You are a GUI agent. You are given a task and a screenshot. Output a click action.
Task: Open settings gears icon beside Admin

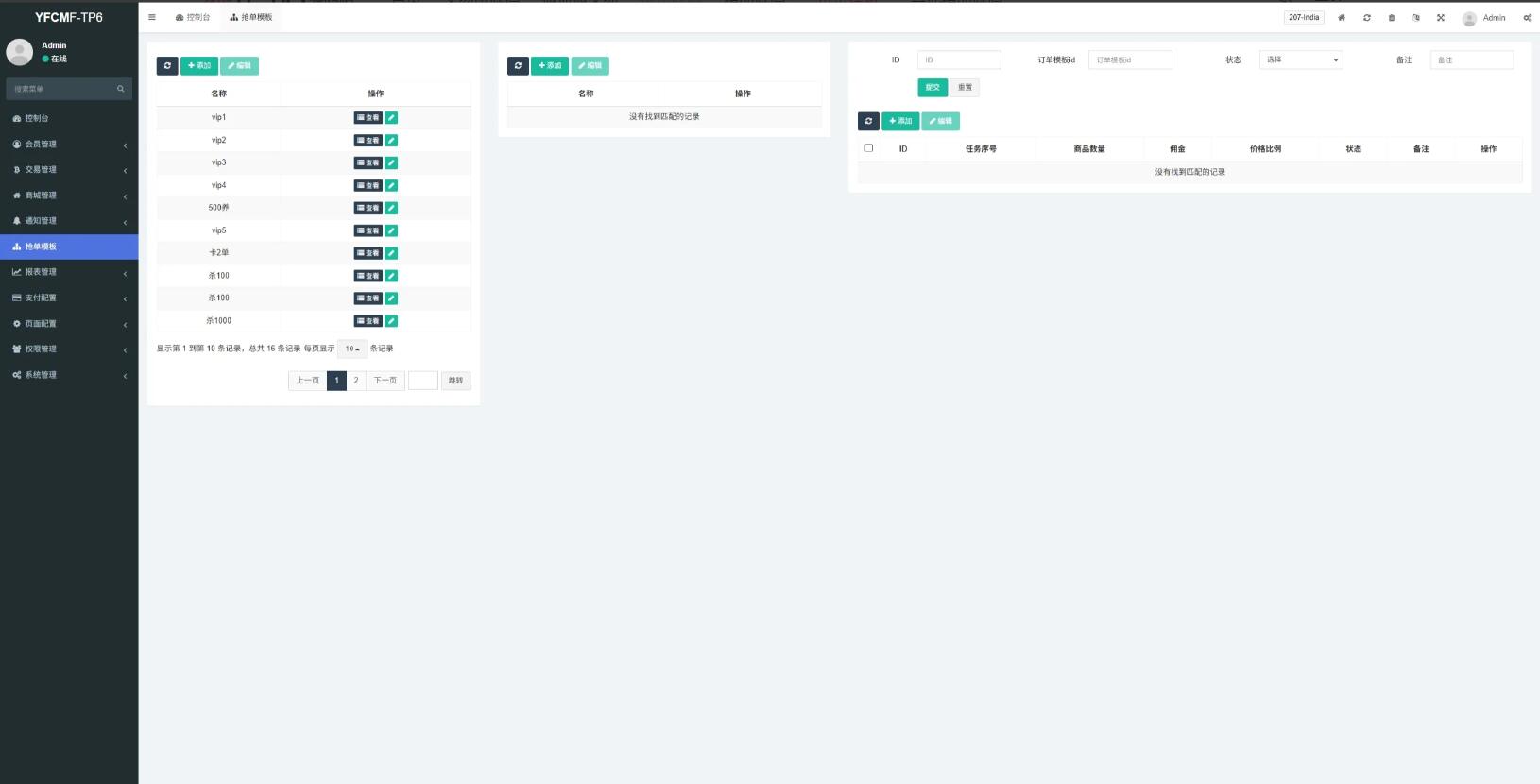tap(1527, 18)
